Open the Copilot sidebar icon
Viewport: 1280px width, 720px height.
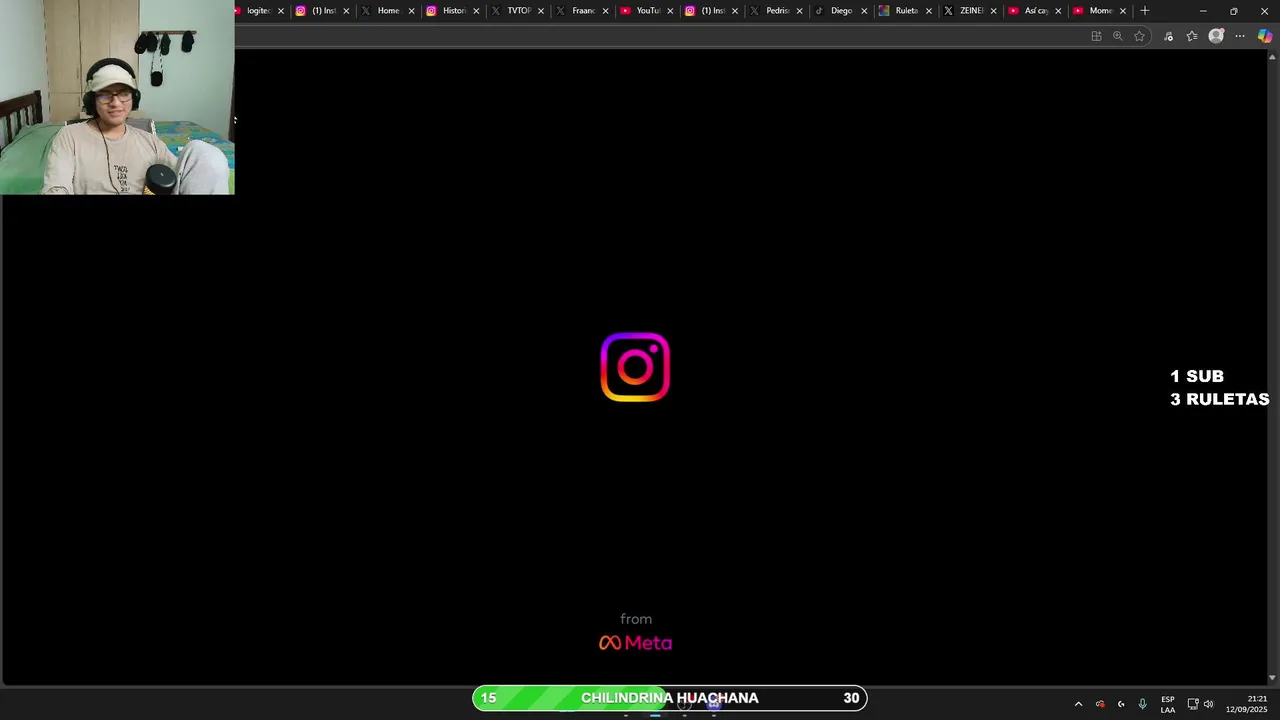point(1265,36)
